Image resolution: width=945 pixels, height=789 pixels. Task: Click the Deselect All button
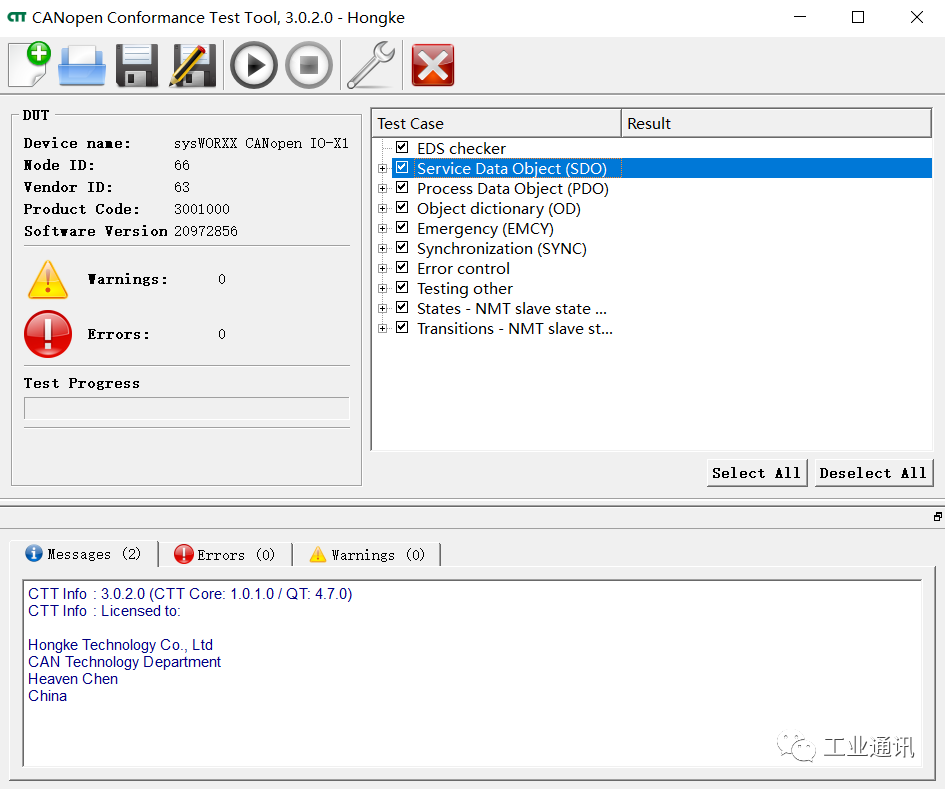(x=873, y=472)
